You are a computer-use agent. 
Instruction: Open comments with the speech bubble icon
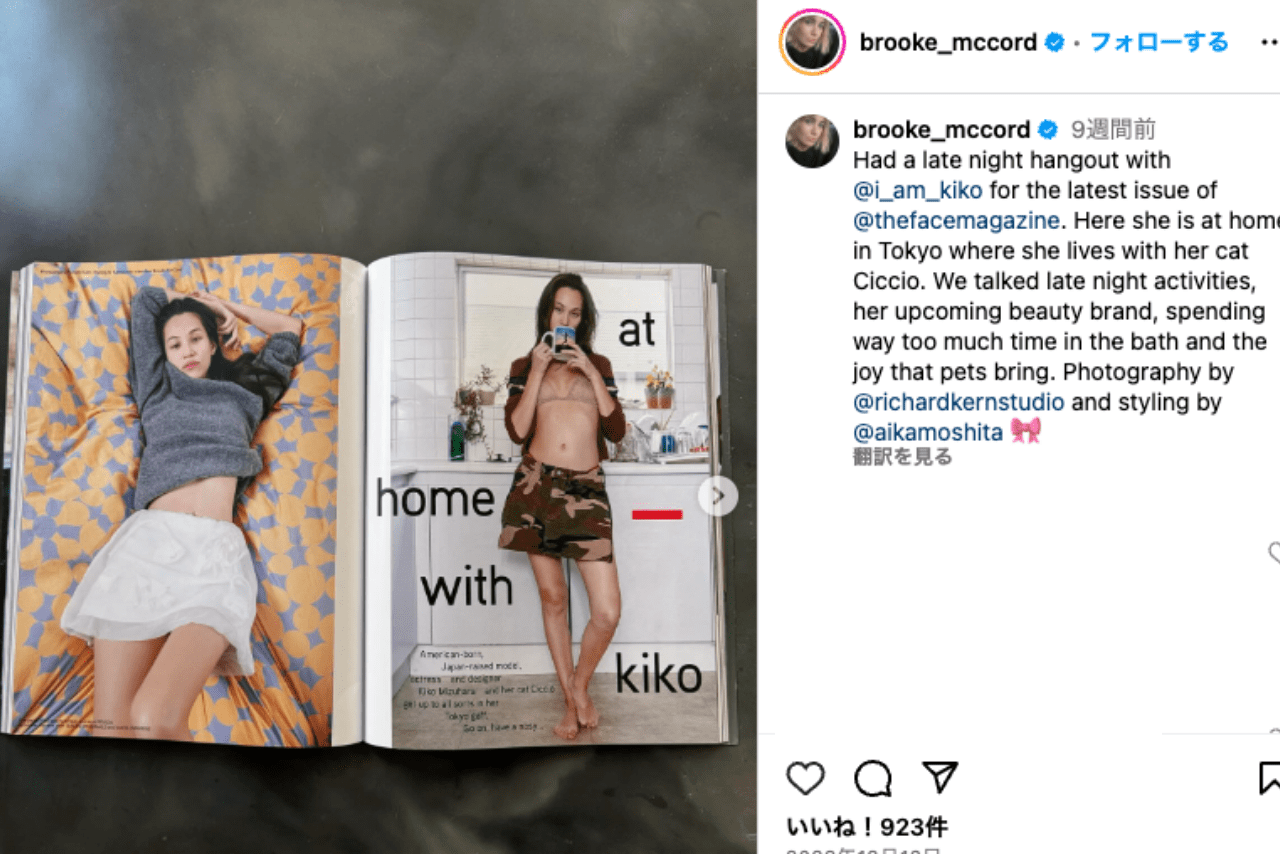point(872,778)
